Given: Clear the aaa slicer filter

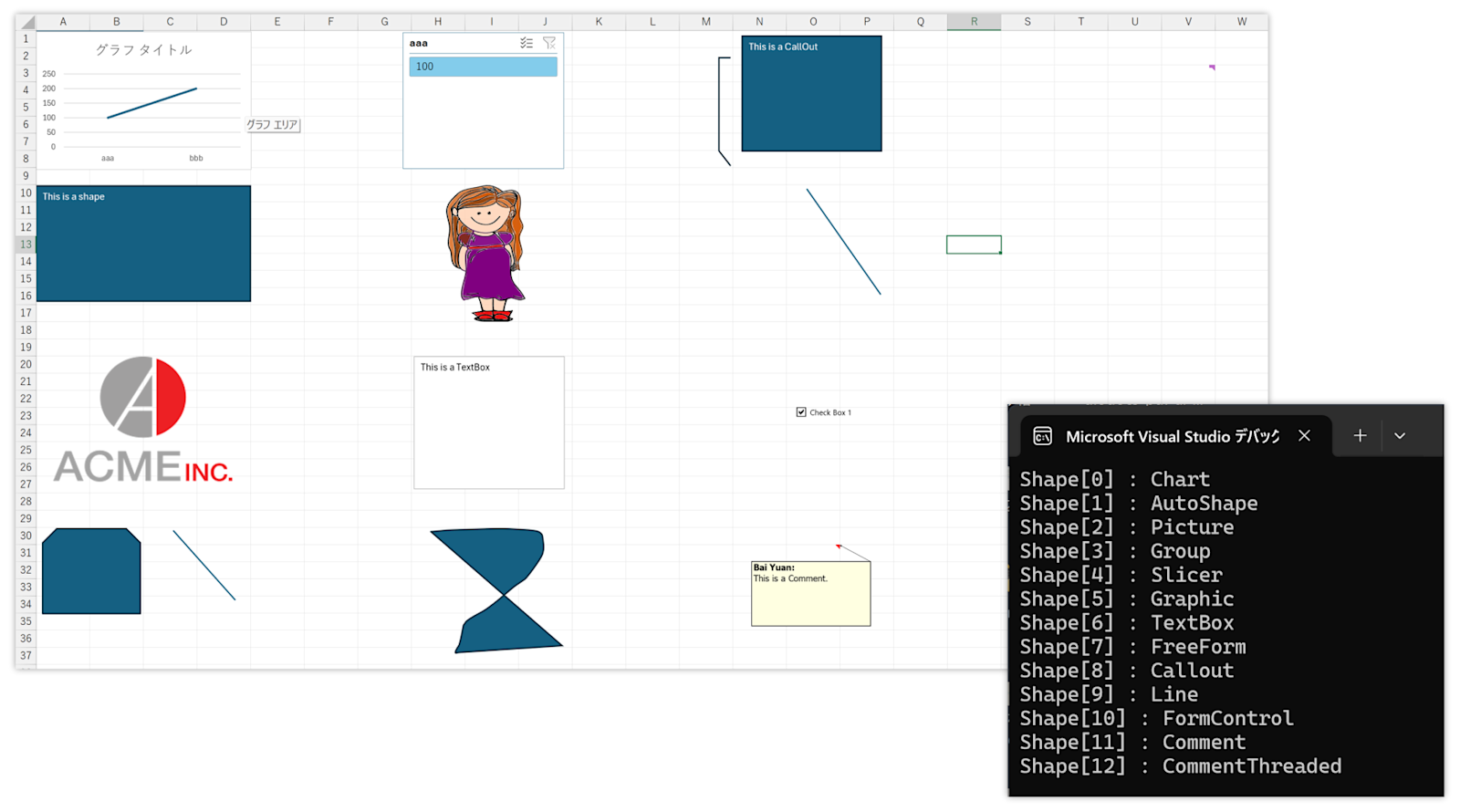Looking at the screenshot, I should pyautogui.click(x=549, y=43).
